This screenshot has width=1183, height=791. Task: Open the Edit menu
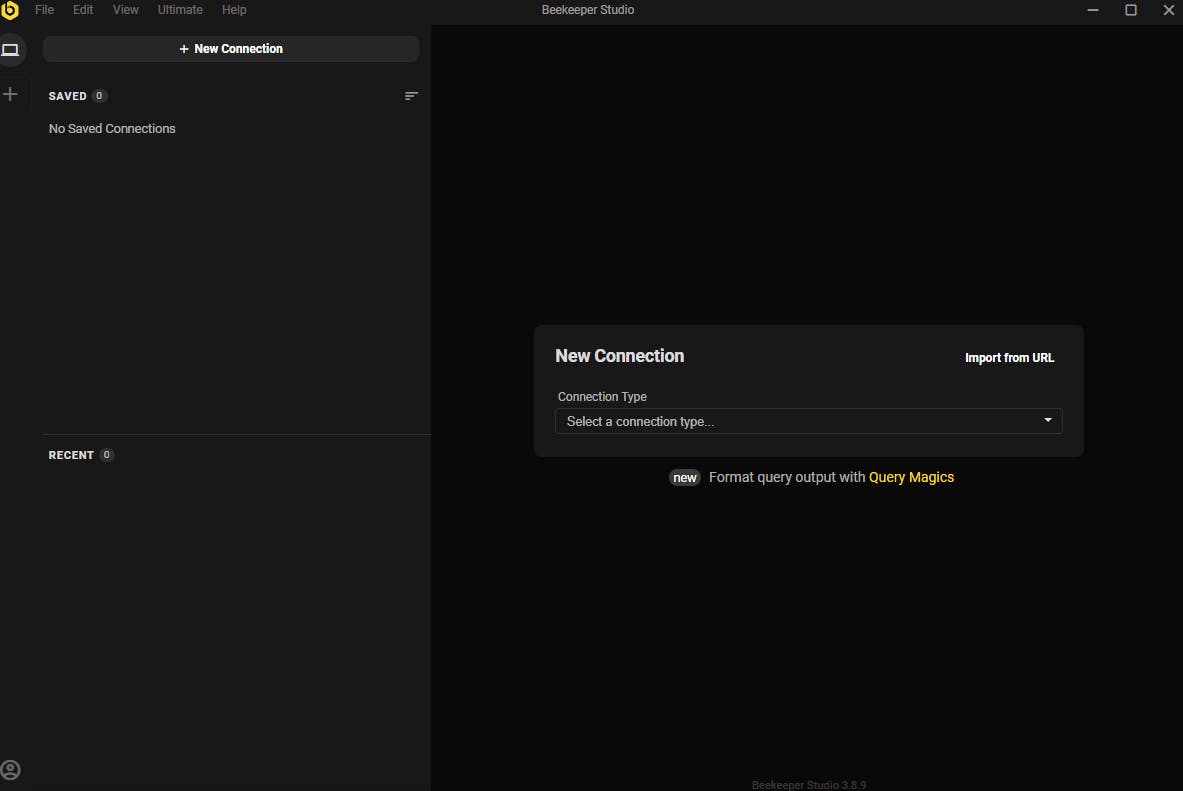(x=83, y=10)
